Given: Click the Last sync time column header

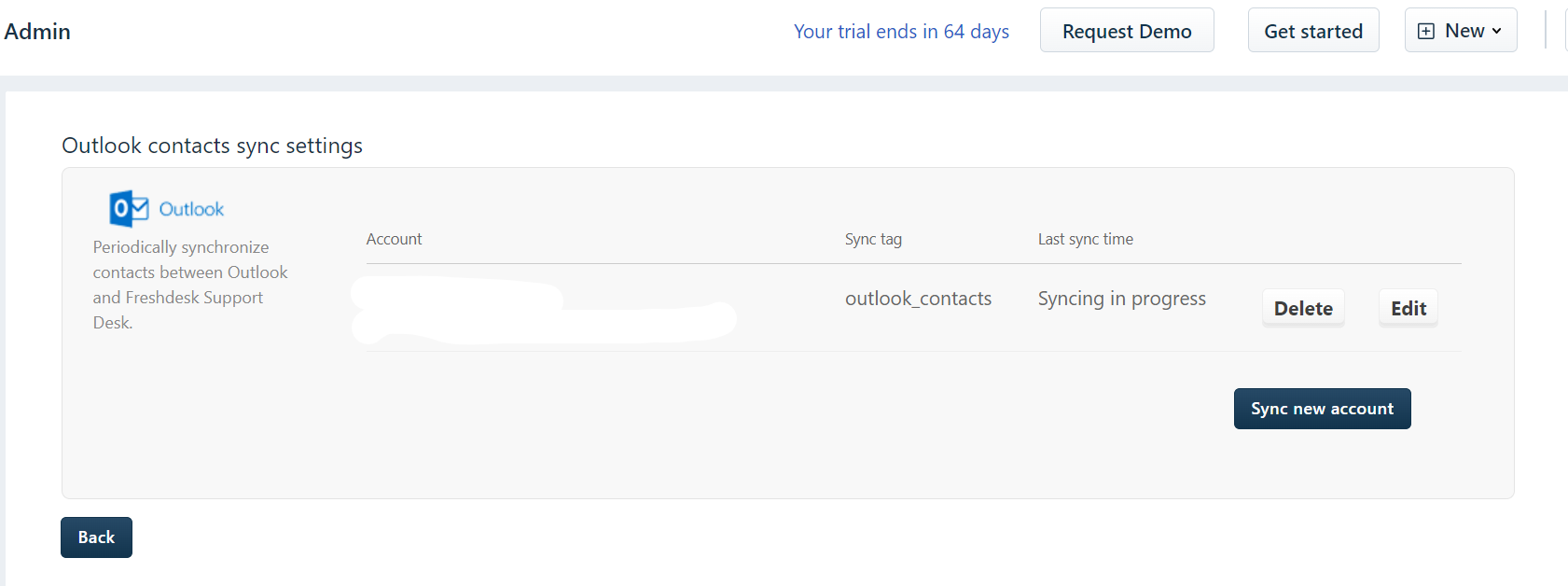Looking at the screenshot, I should pos(1086,239).
